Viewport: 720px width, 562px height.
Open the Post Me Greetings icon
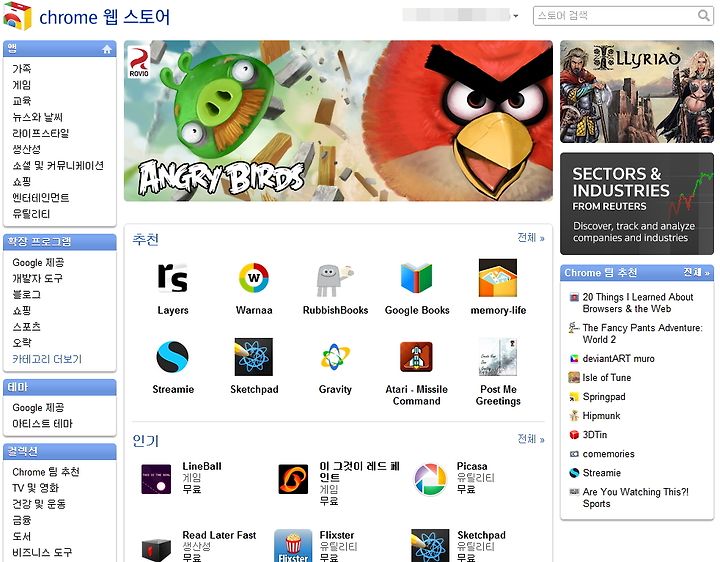pos(498,357)
